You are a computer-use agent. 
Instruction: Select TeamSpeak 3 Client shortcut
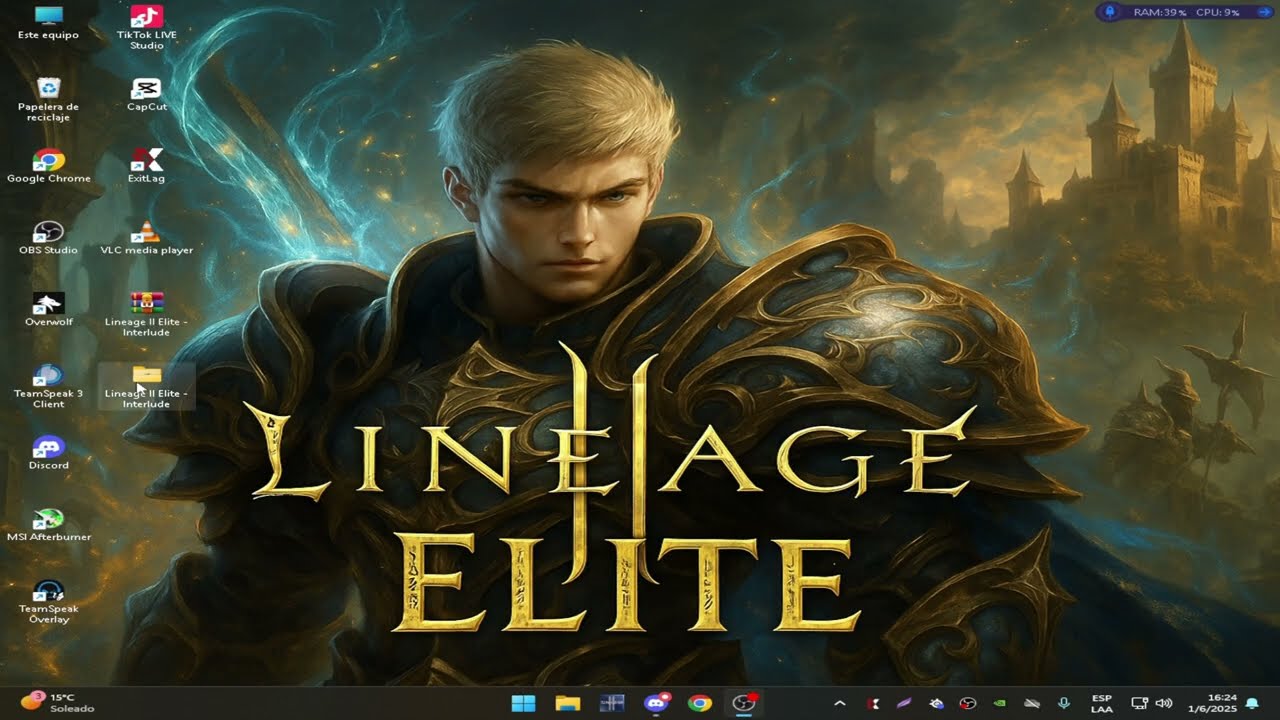48,386
